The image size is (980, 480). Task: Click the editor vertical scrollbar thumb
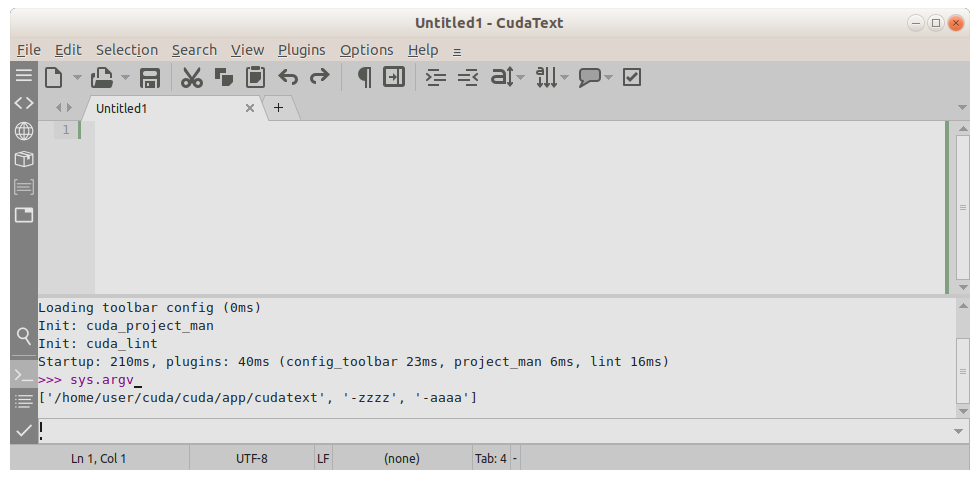[962, 208]
